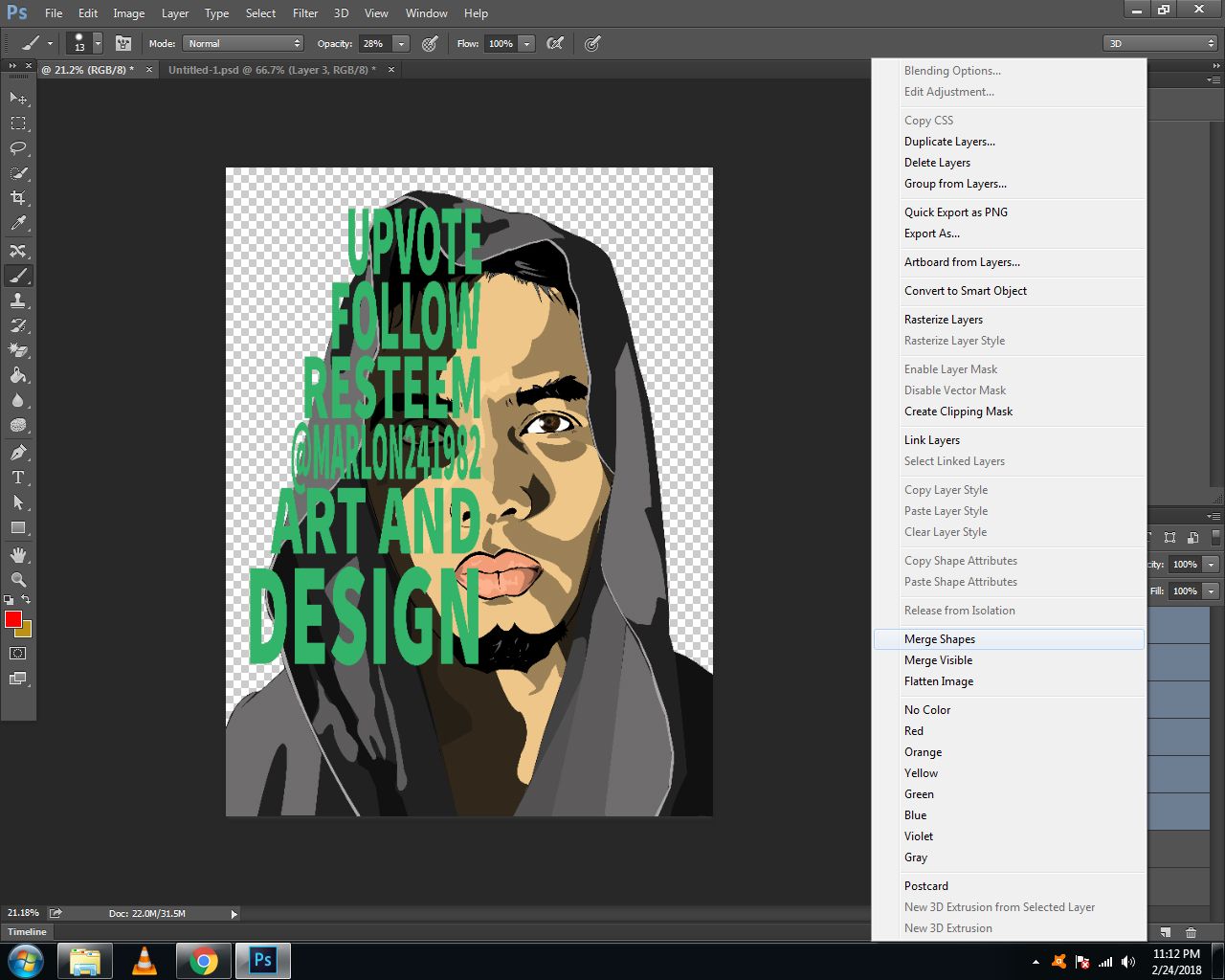This screenshot has height=980, width=1225.
Task: Select the Clone Stamp tool
Action: pos(18,301)
